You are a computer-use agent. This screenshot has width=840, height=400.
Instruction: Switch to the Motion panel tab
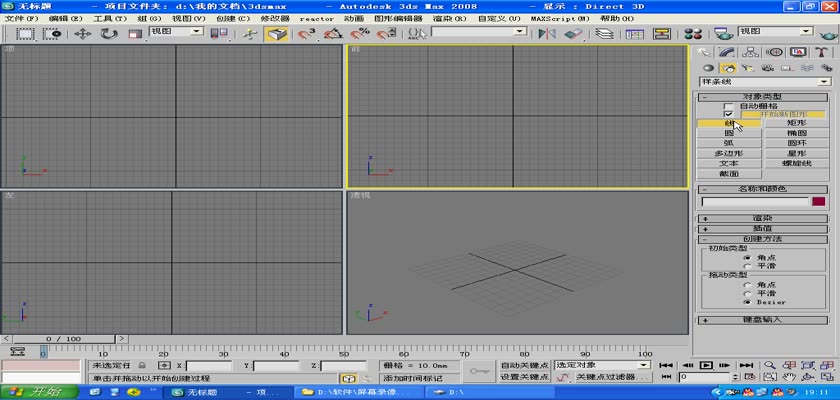coord(774,52)
